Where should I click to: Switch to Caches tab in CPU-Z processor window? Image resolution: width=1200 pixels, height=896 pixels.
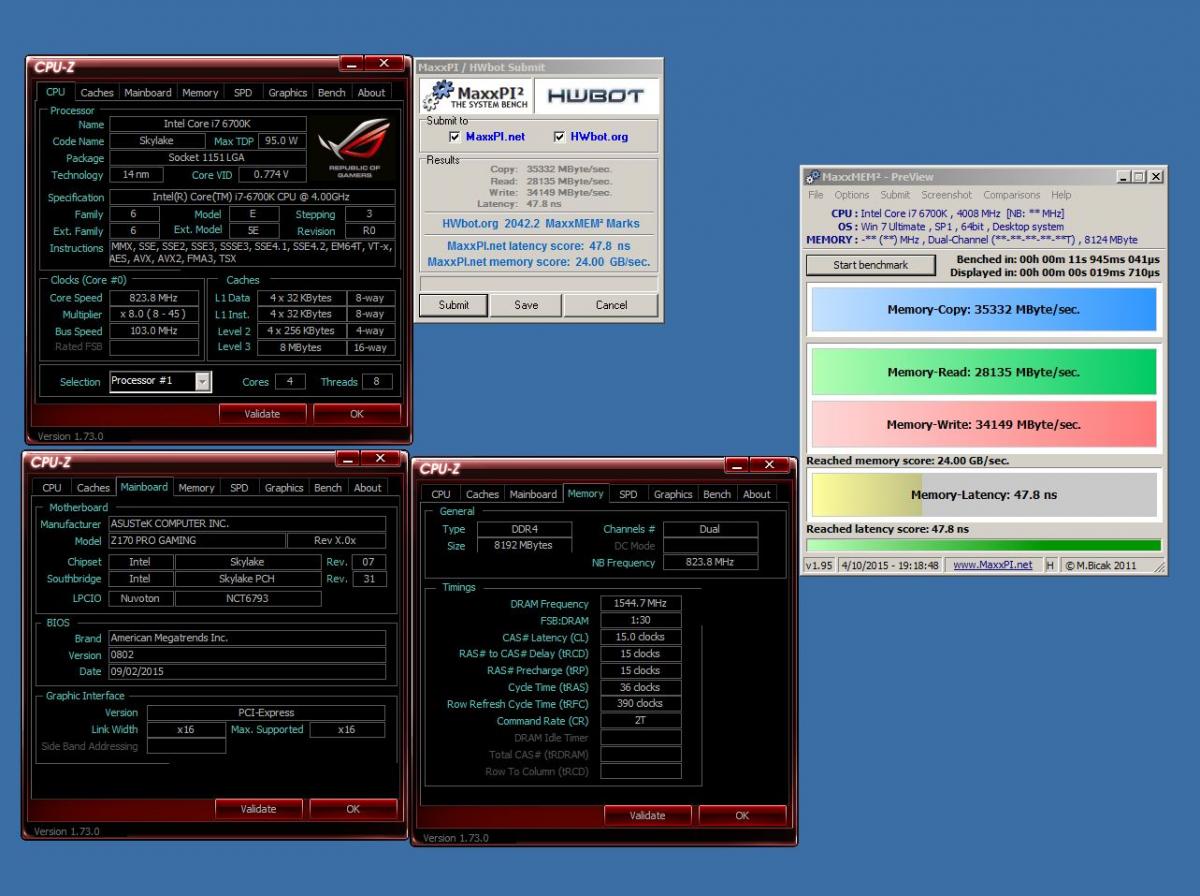point(97,93)
